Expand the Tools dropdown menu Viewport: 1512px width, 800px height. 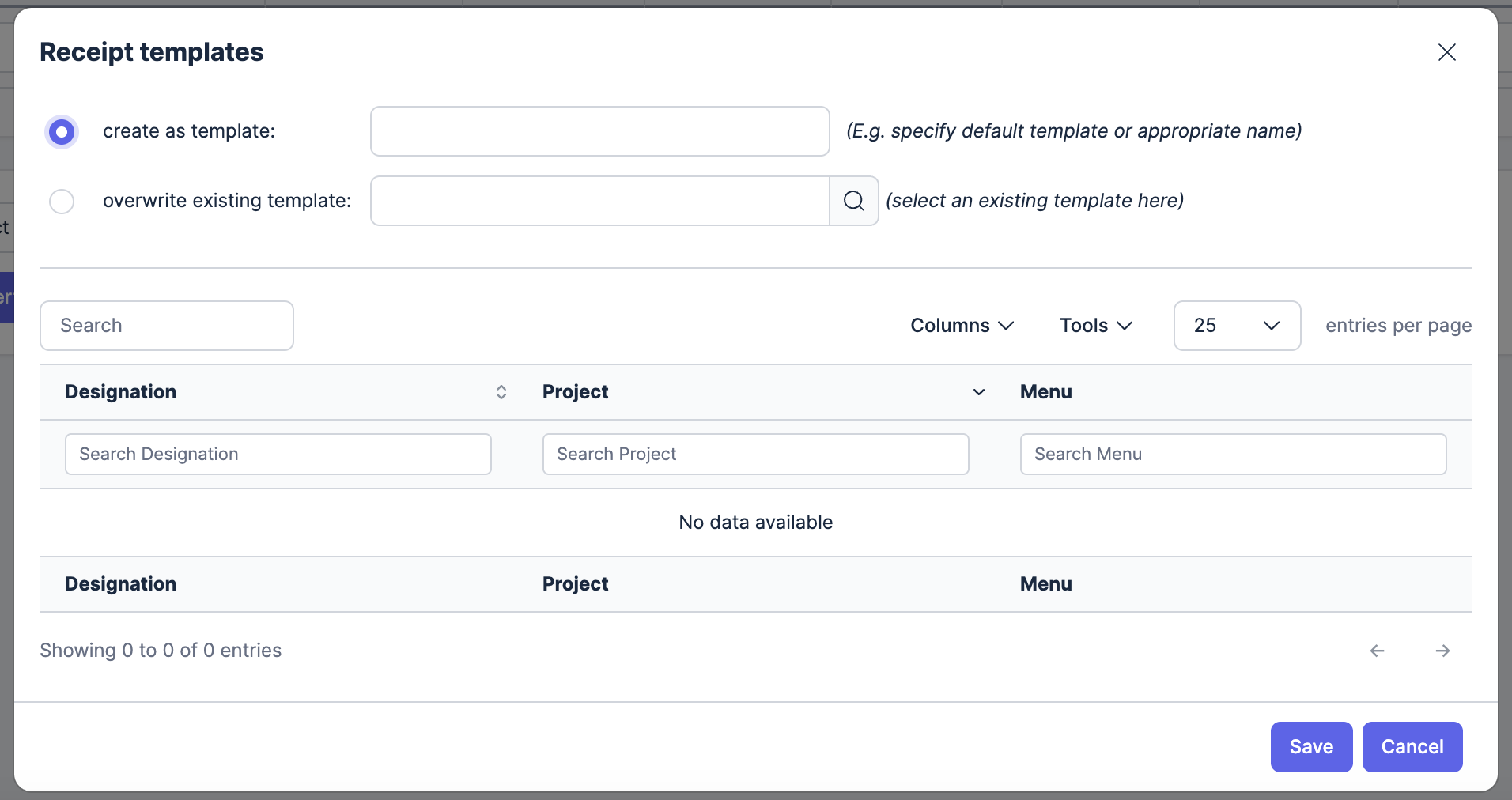point(1096,326)
